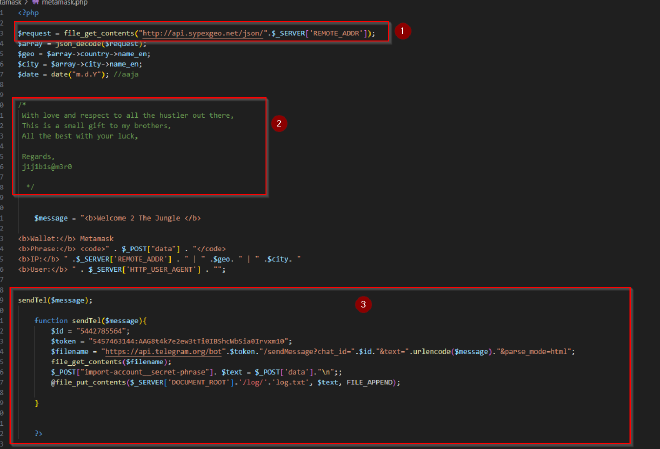Click the //aaja inline comment

click(x=126, y=74)
